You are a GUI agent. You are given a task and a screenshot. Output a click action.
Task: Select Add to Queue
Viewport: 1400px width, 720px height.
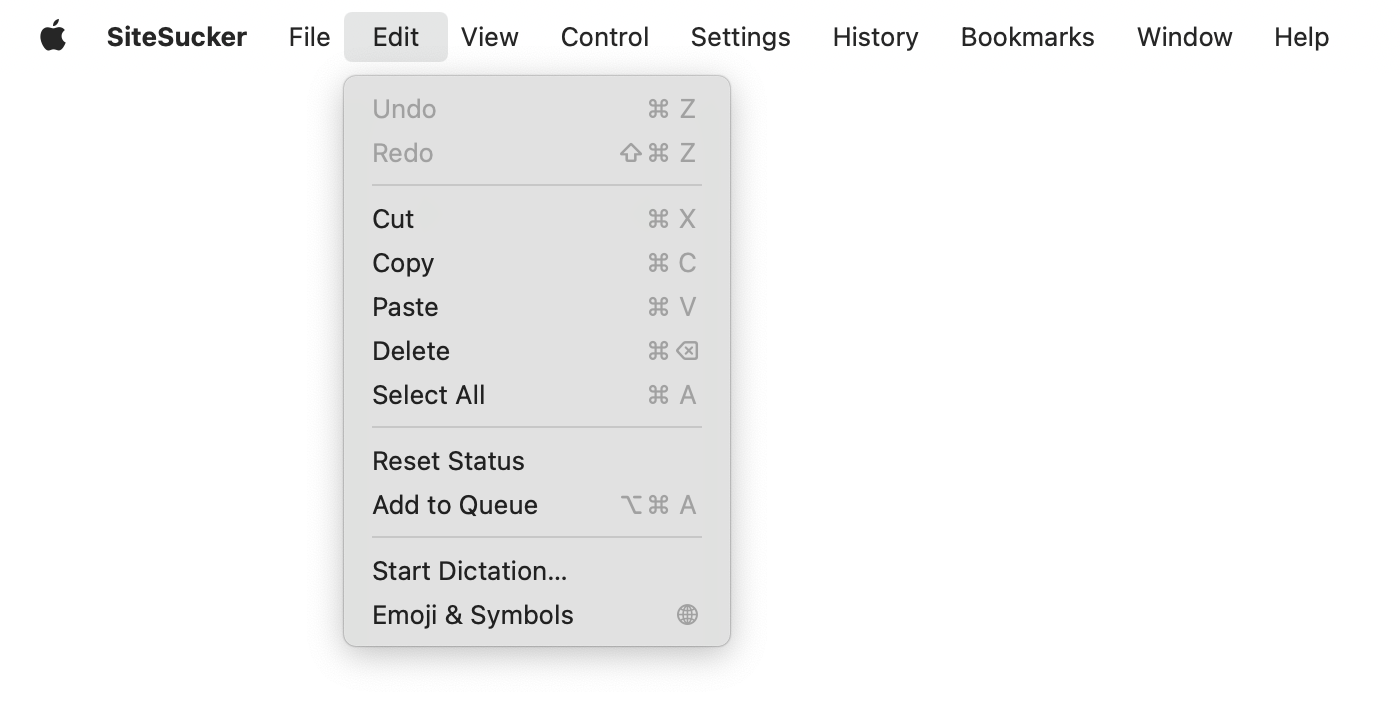(x=454, y=505)
